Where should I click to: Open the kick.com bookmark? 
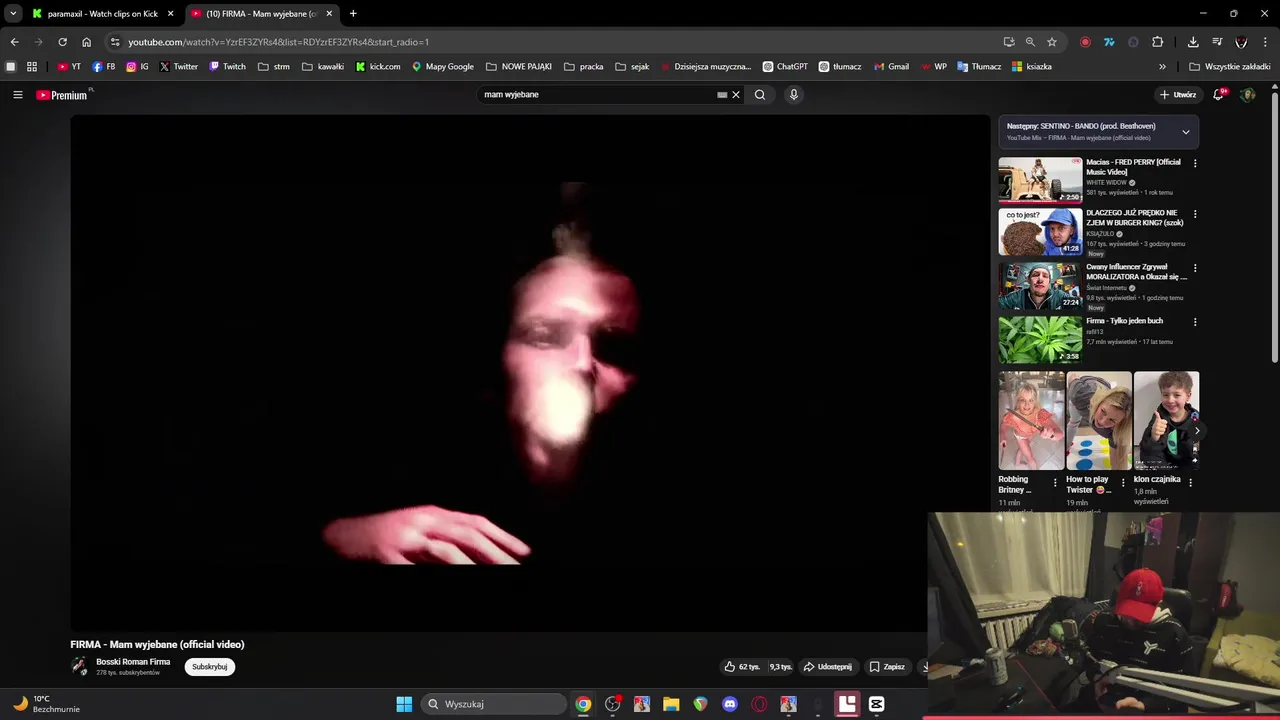pyautogui.click(x=378, y=67)
